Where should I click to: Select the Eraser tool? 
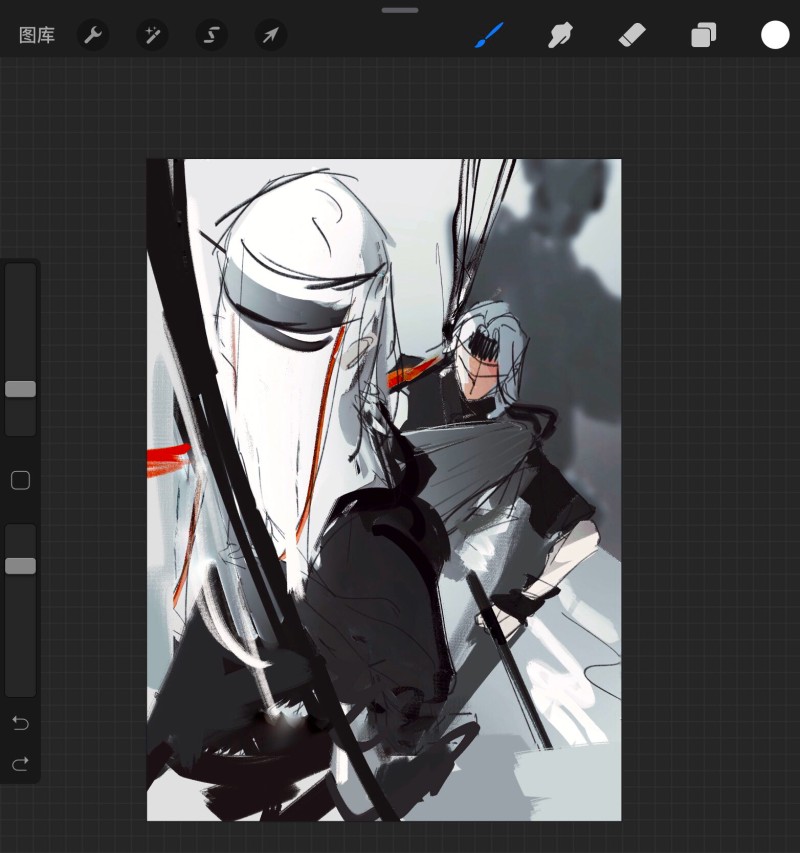point(632,35)
